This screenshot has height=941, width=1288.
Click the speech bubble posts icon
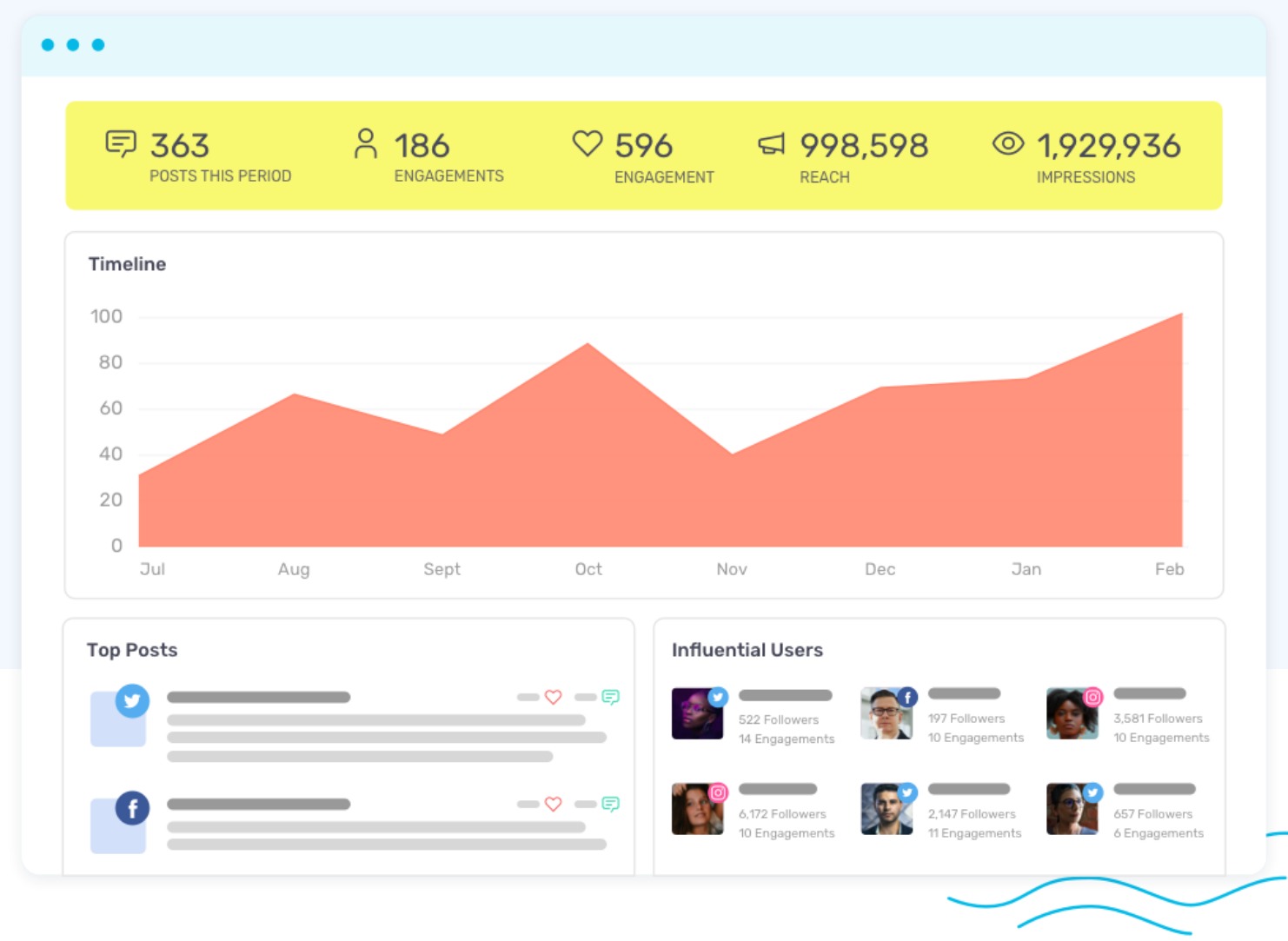122,143
